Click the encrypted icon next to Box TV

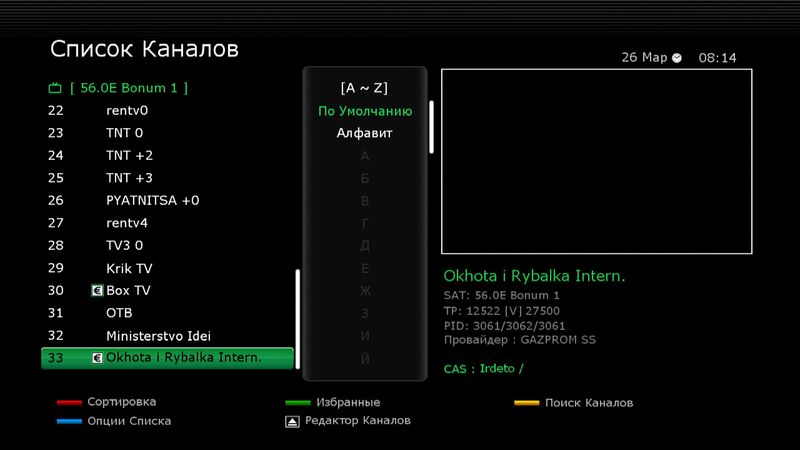point(97,291)
